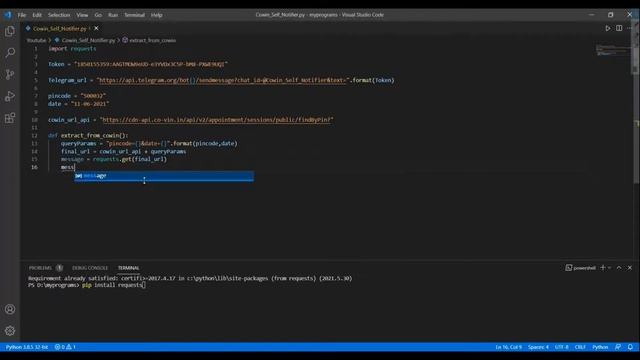The image size is (640, 360).
Task: Open the Telegram API URL link on line 5
Action: point(223,80)
